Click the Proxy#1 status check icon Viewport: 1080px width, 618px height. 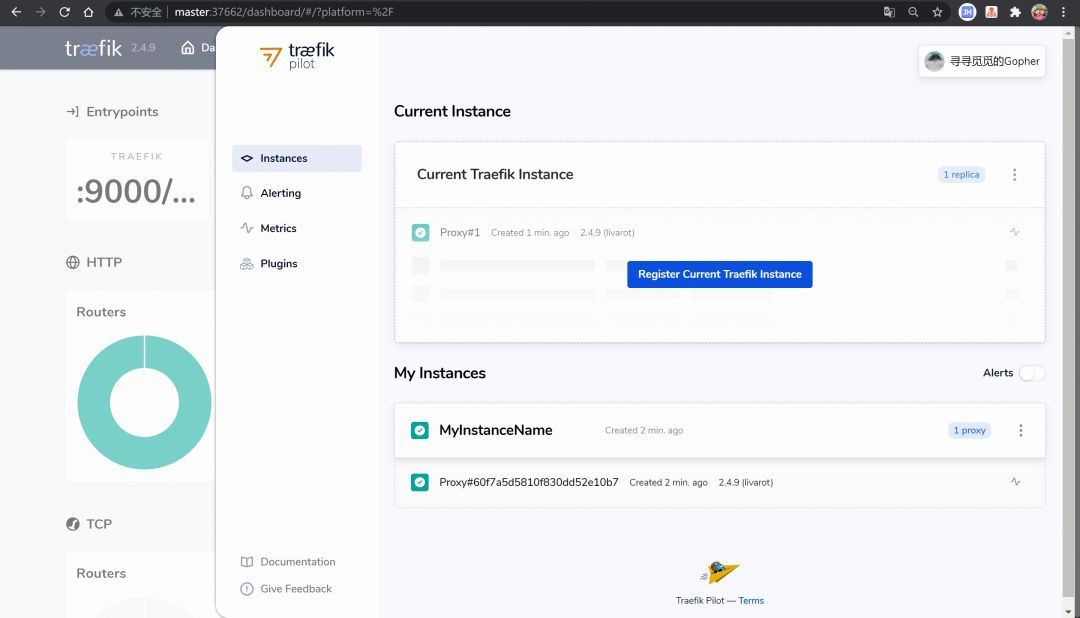coord(420,232)
